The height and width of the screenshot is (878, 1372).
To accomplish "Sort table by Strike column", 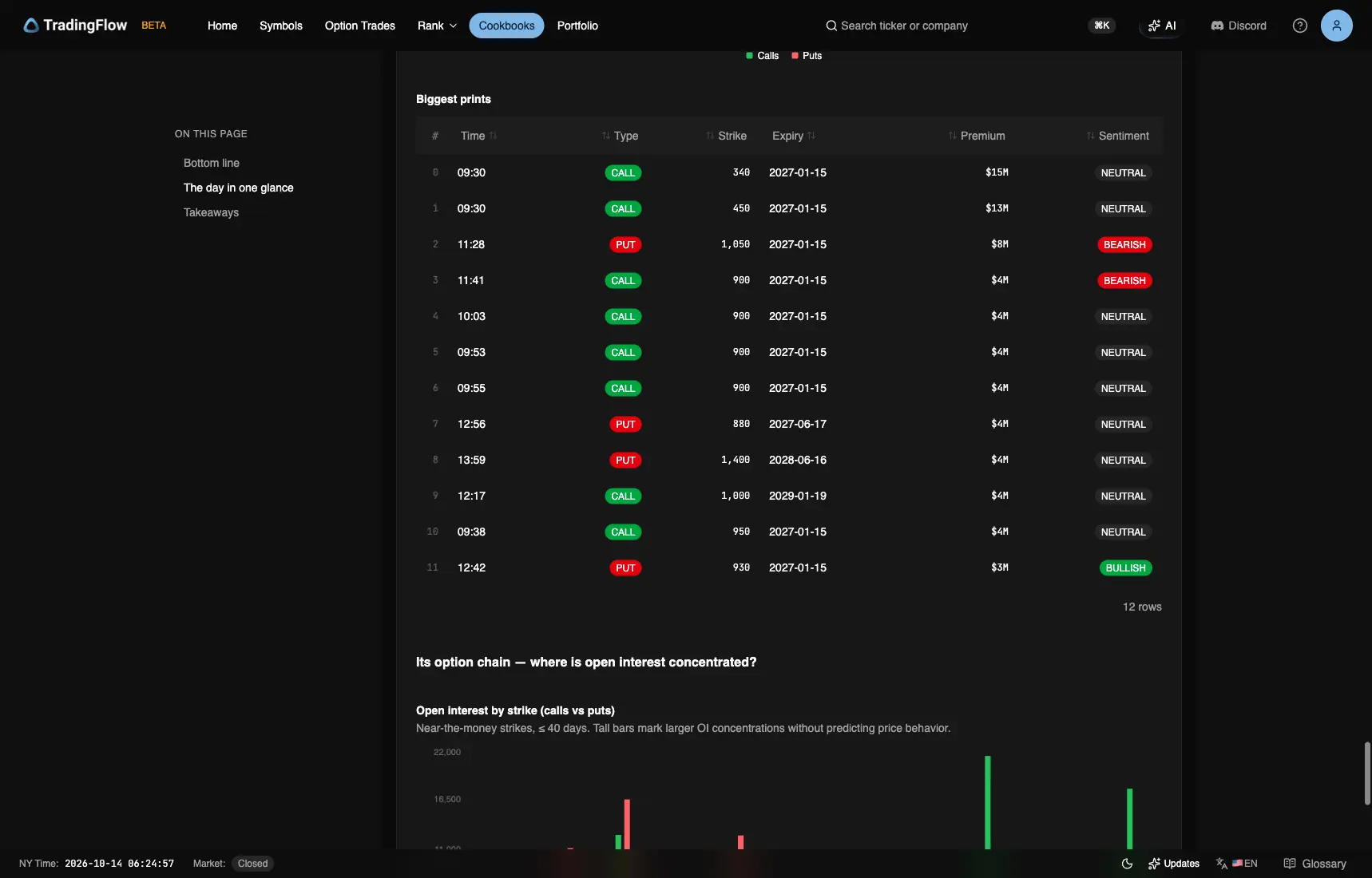I will (726, 136).
